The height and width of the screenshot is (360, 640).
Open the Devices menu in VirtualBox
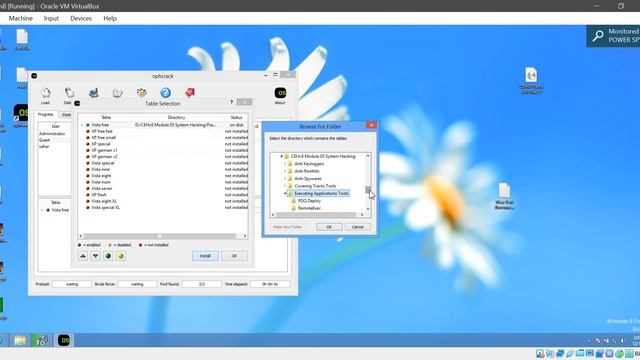click(81, 18)
